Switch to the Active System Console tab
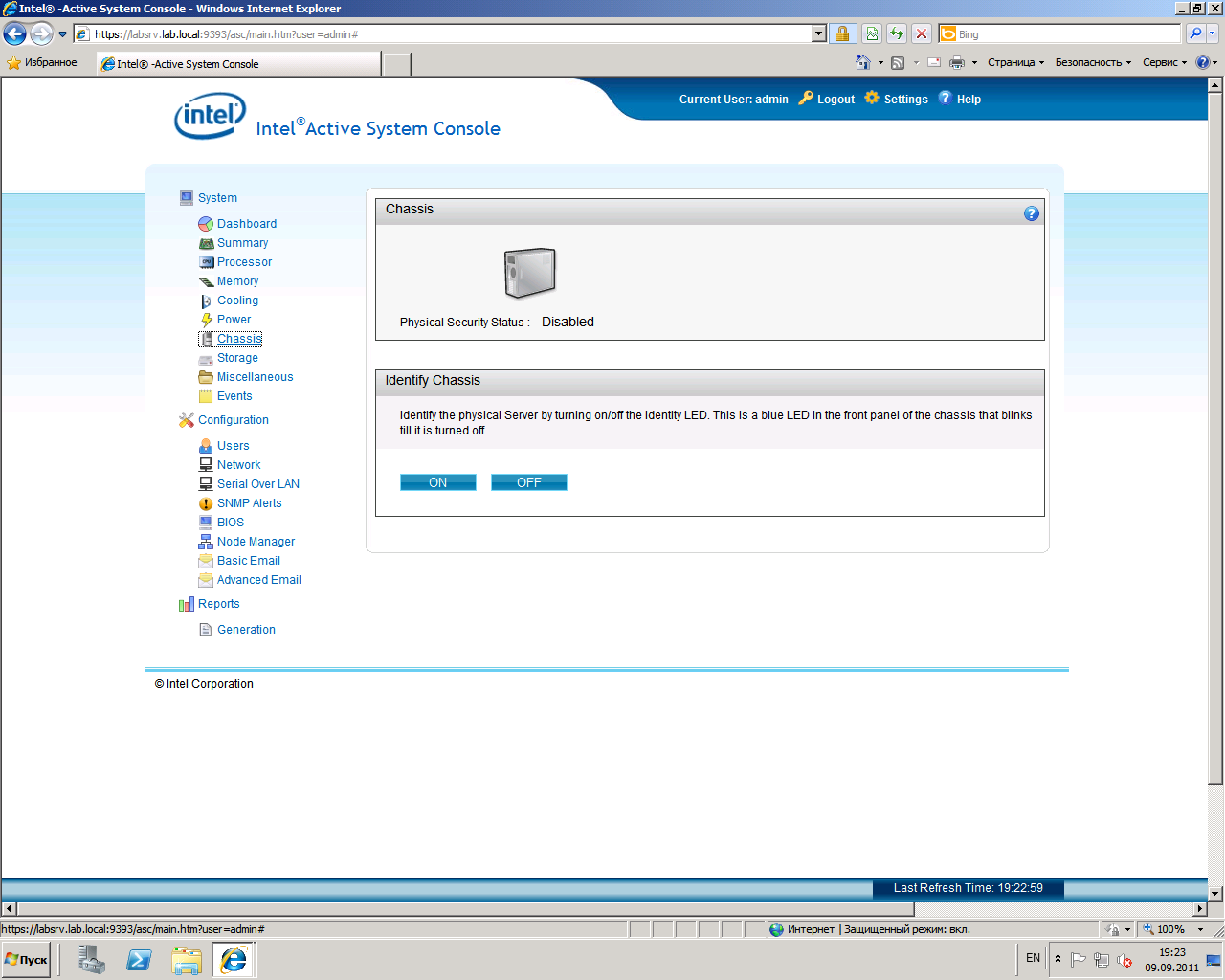Viewport: 1225px width, 980px height. click(239, 64)
